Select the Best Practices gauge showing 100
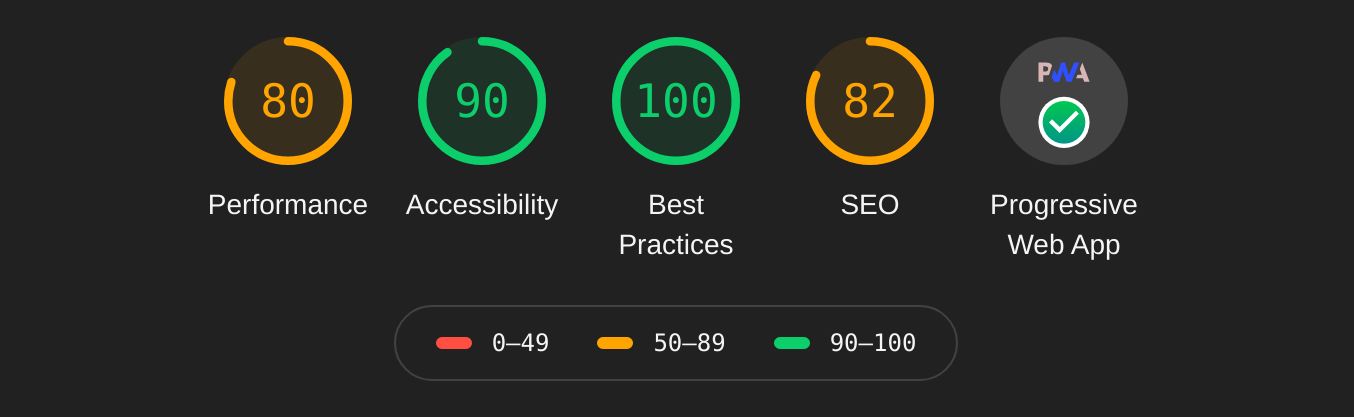 [676, 101]
